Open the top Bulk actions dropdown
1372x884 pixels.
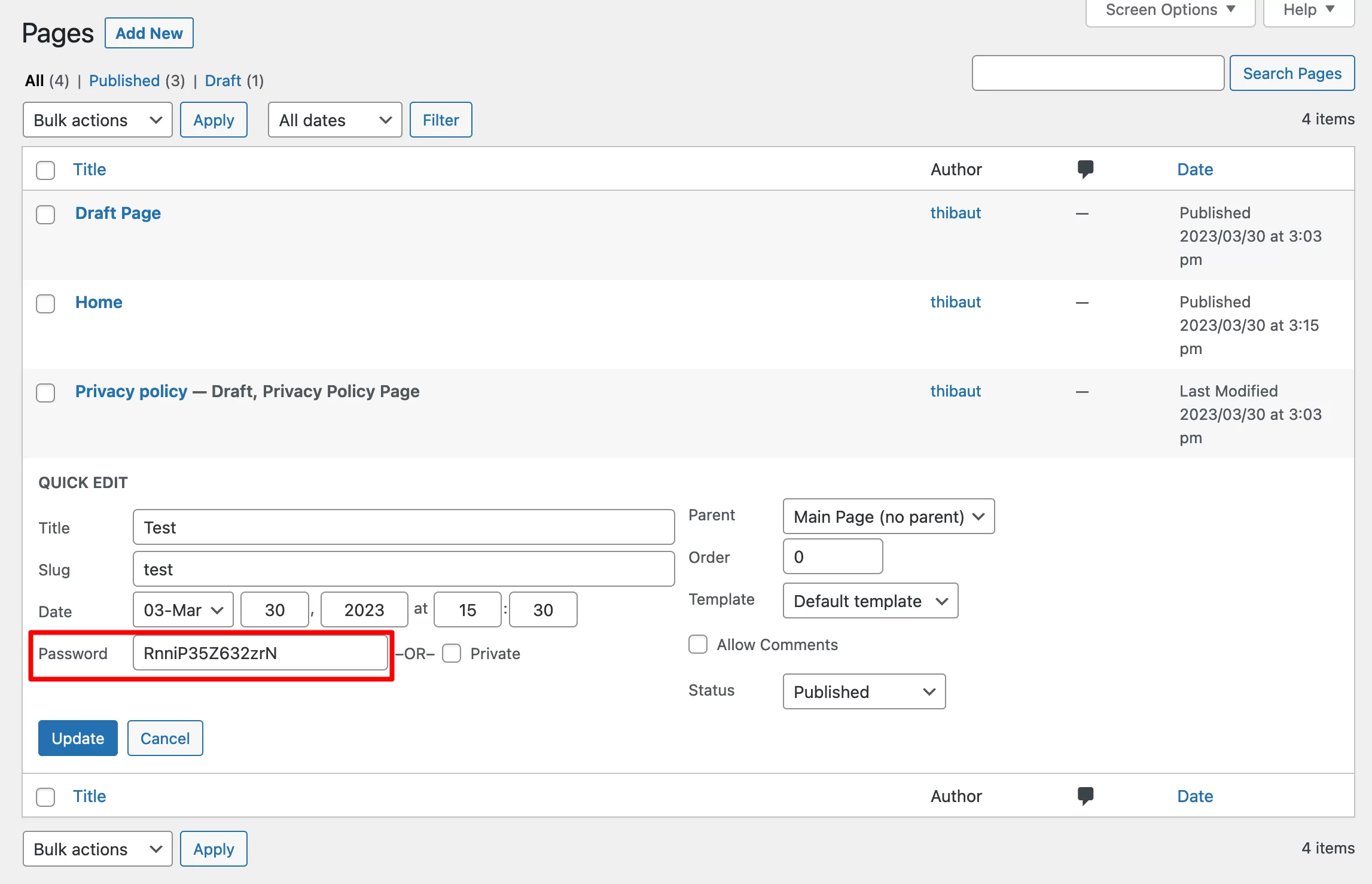coord(97,120)
